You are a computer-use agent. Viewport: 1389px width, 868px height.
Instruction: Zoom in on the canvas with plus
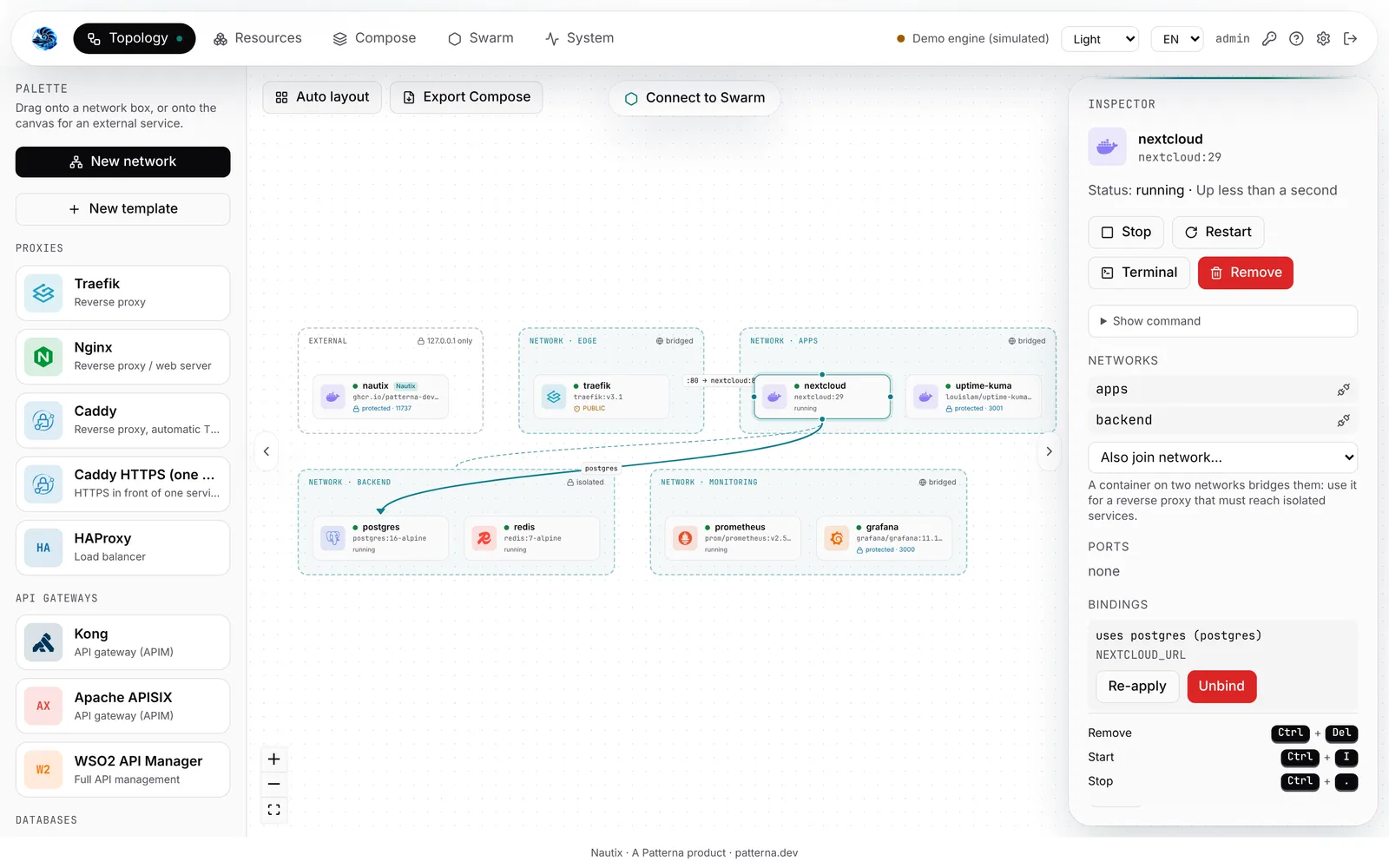pyautogui.click(x=273, y=759)
